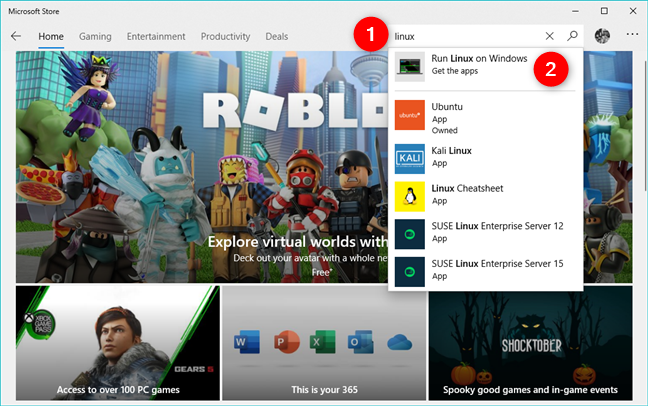Select the Kali Linux suggestion text

tap(451, 151)
